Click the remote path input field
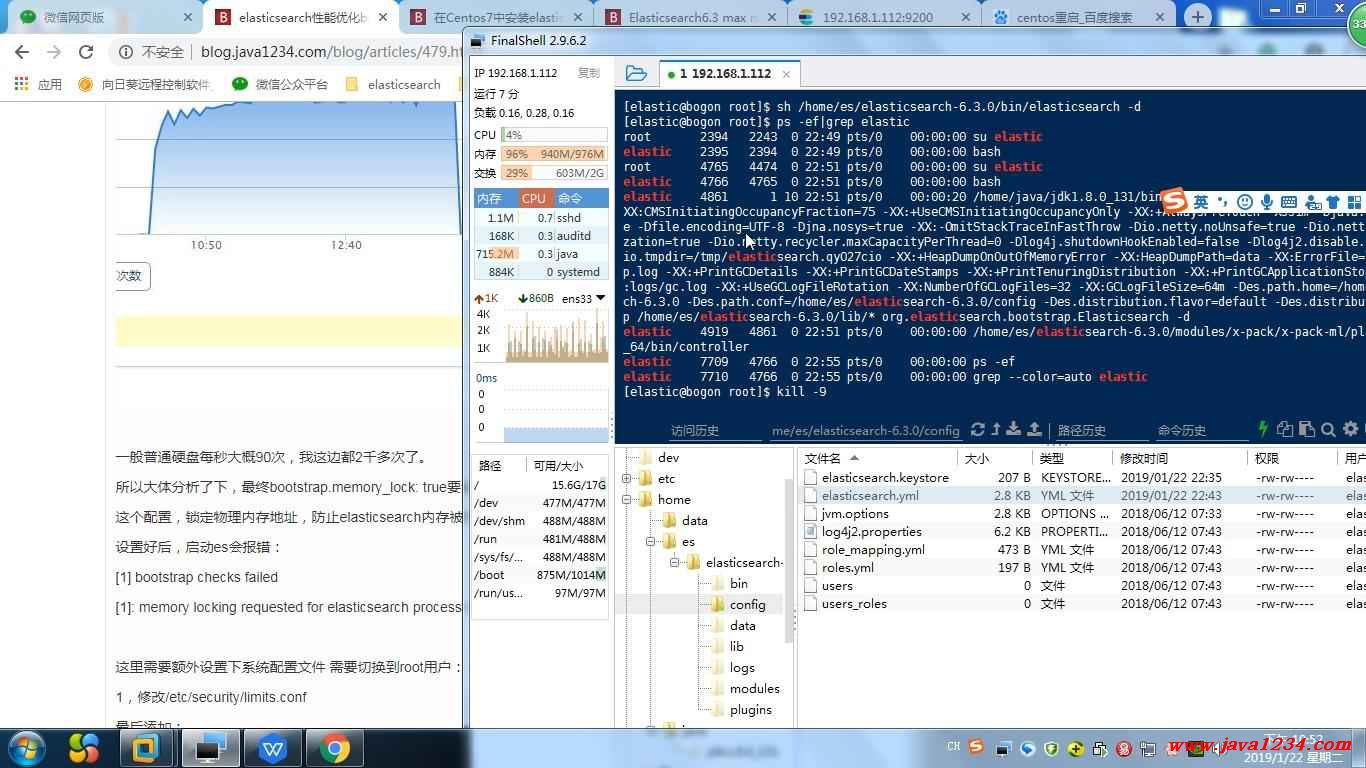Viewport: 1366px width, 768px height. pos(866,430)
